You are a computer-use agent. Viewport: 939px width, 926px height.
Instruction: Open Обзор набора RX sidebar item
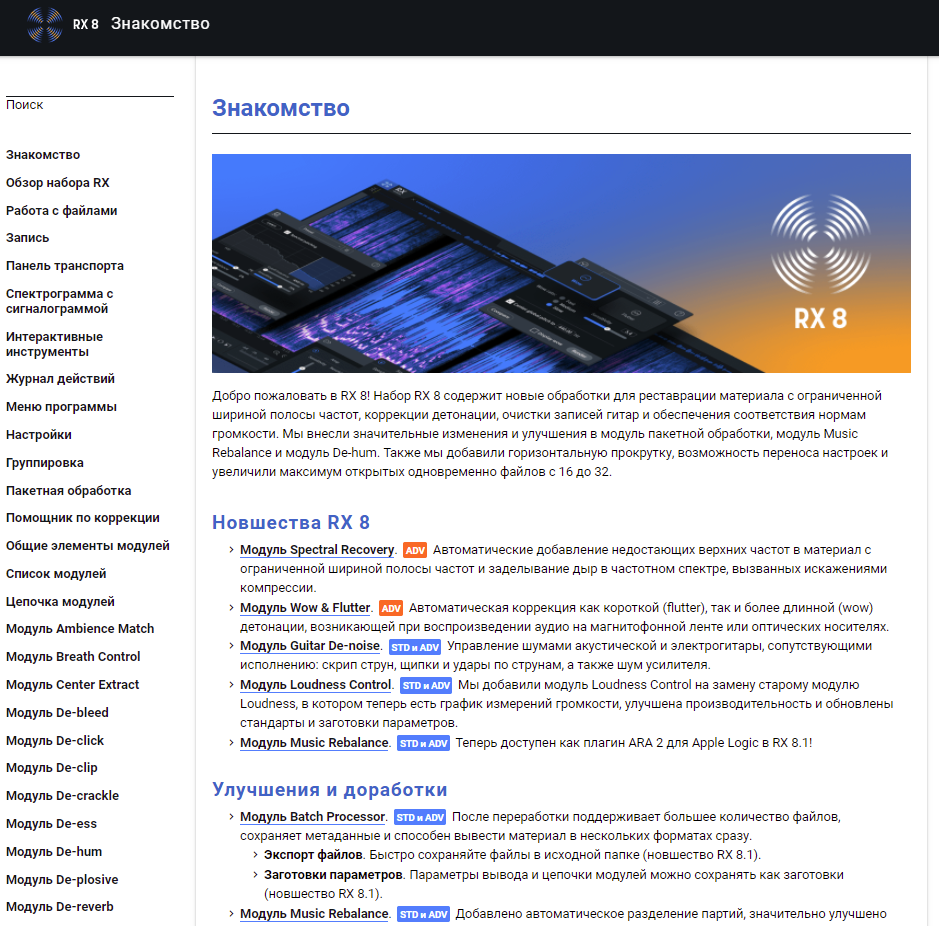[57, 183]
